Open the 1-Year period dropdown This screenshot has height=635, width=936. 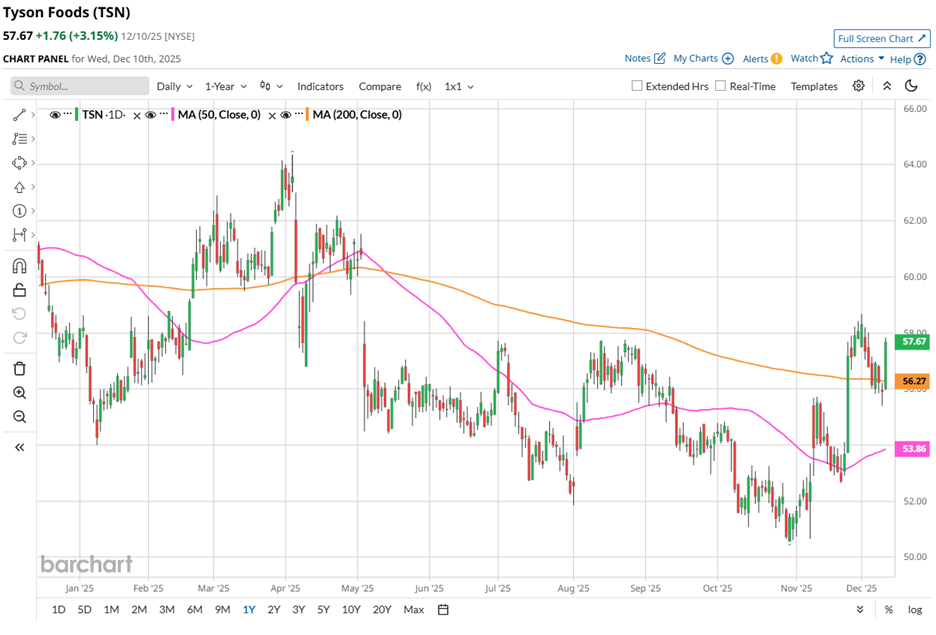[226, 86]
